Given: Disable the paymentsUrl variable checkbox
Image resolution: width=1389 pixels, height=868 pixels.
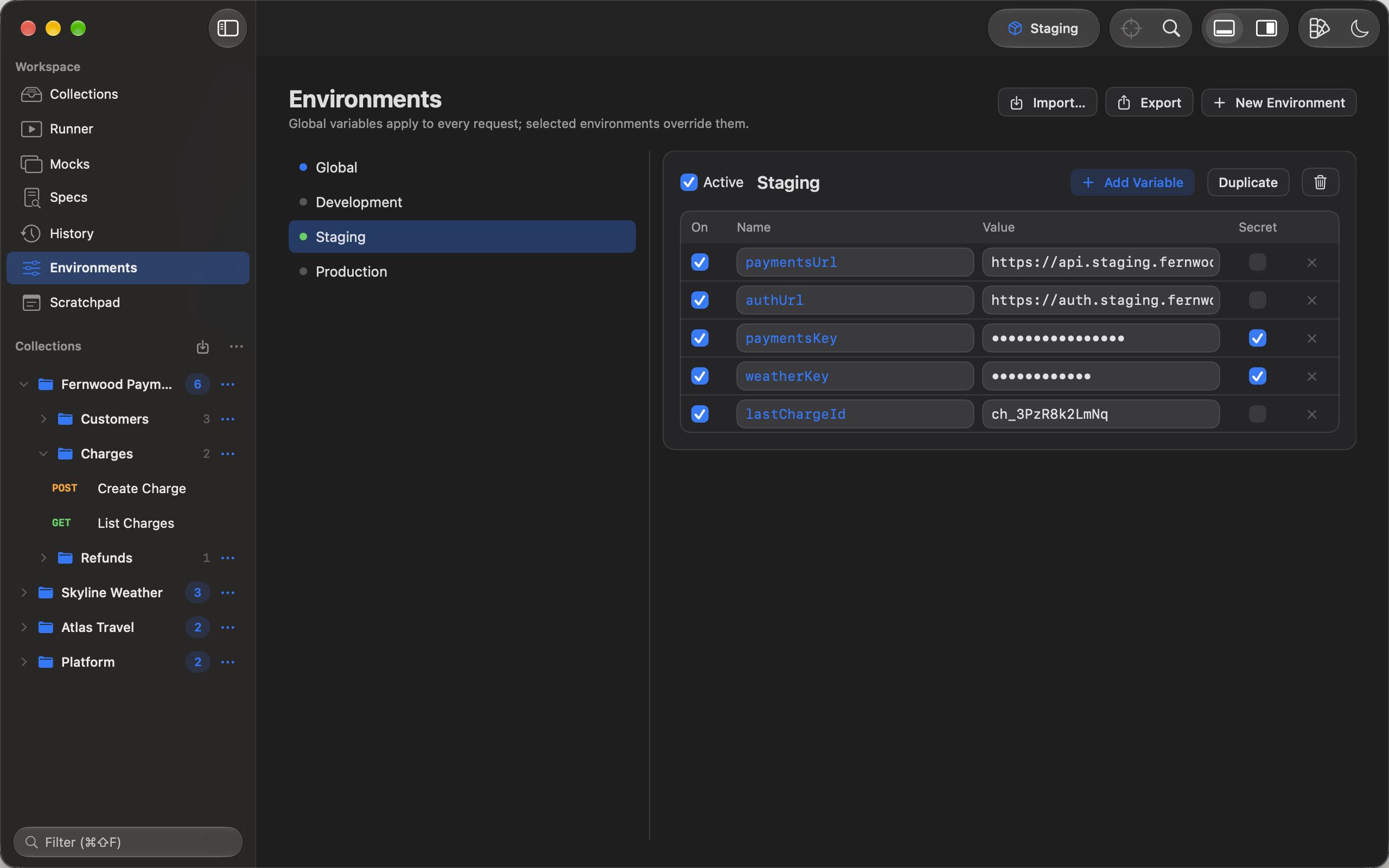Looking at the screenshot, I should [x=700, y=263].
